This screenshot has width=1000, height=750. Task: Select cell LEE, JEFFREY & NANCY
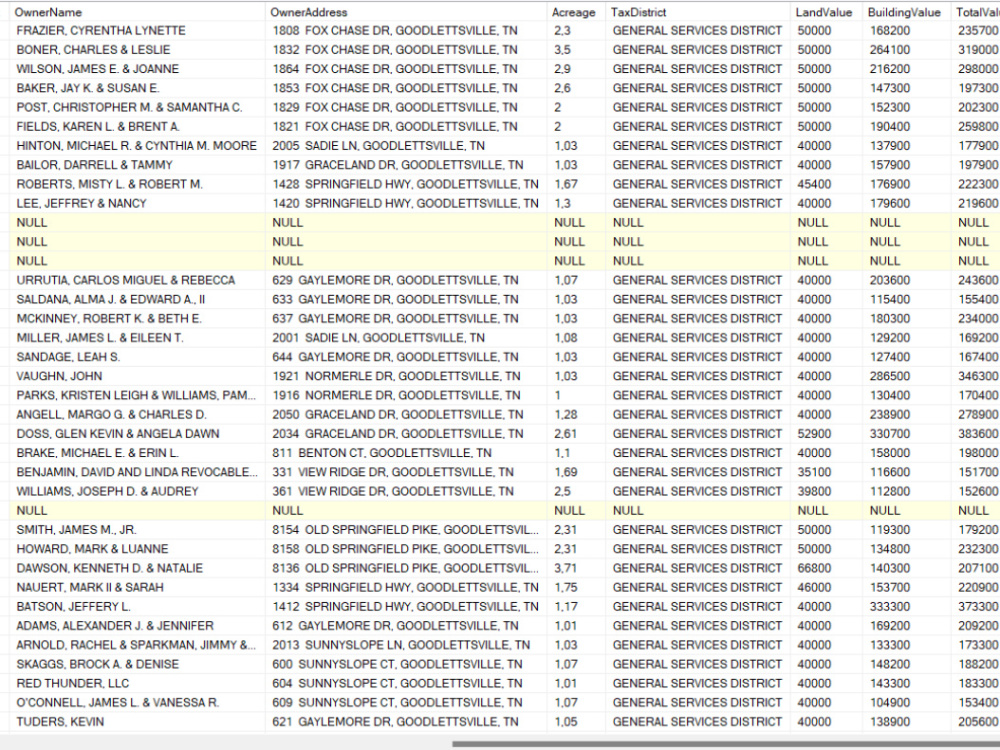point(137,203)
